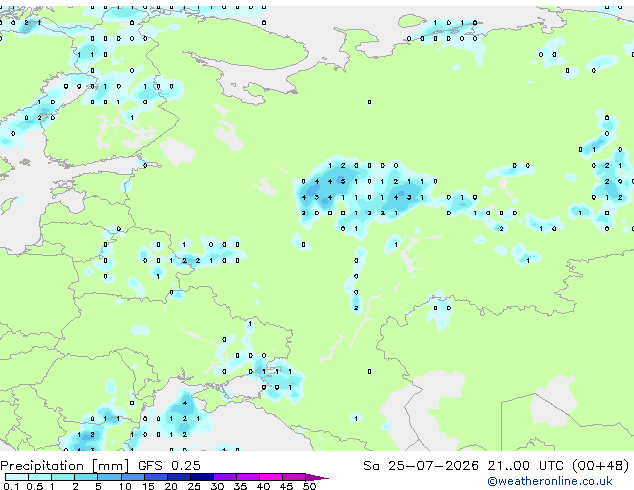The height and width of the screenshot is (490, 634).
Task: Click the 'Sa 25-07-2026' date text
Action: point(421,466)
